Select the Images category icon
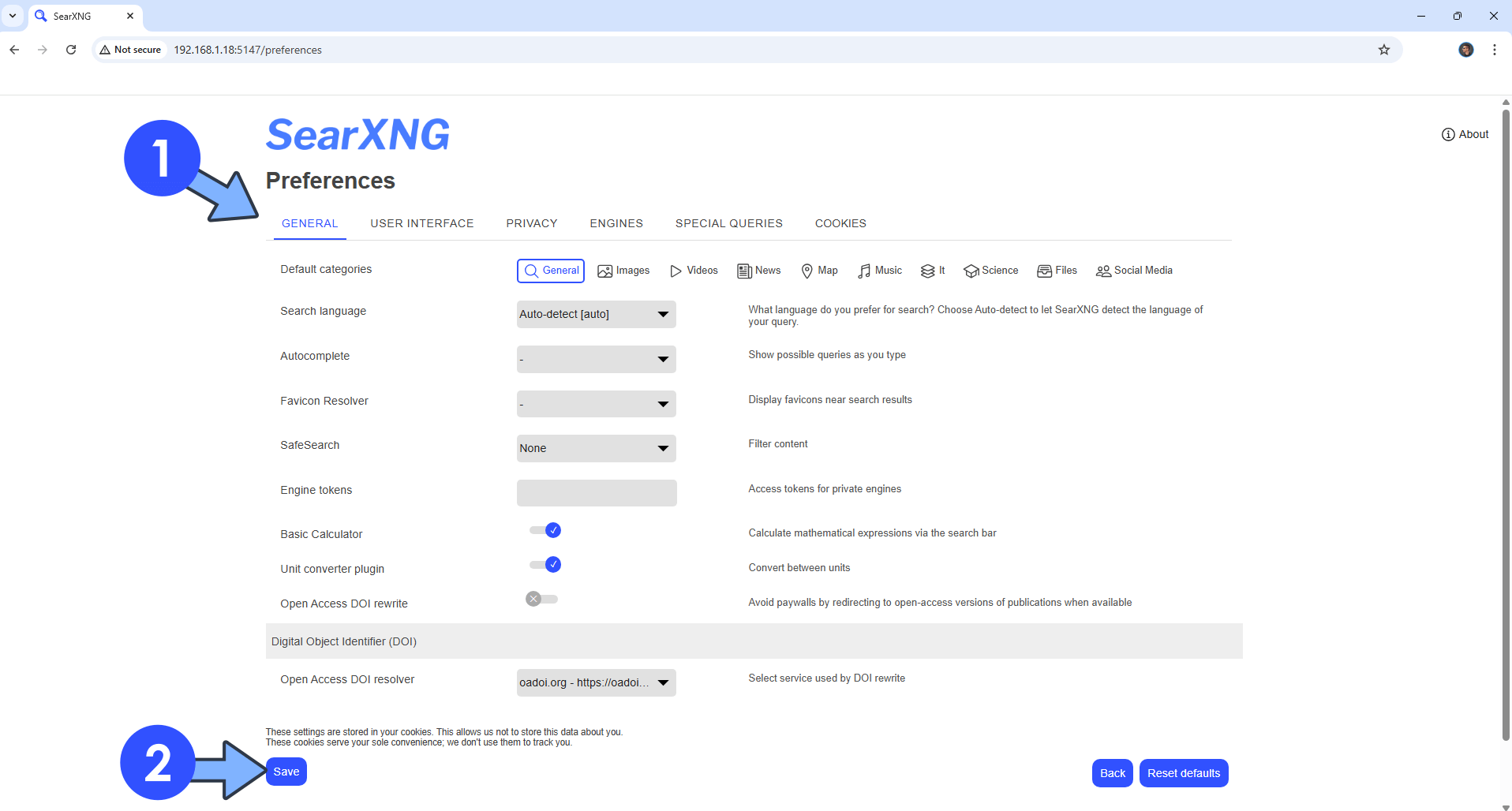Image resolution: width=1512 pixels, height=811 pixels. (x=605, y=271)
